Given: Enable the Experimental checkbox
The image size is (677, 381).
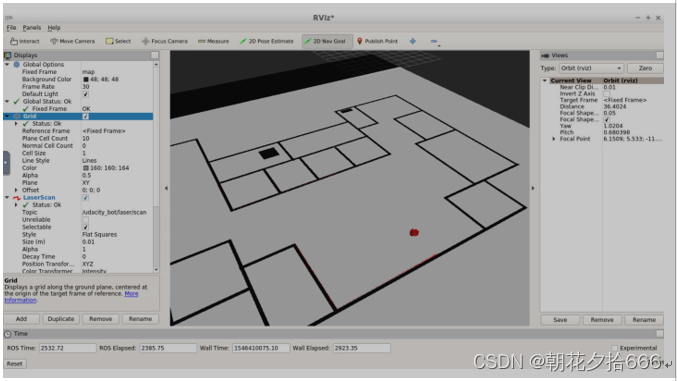Looking at the screenshot, I should coord(614,348).
